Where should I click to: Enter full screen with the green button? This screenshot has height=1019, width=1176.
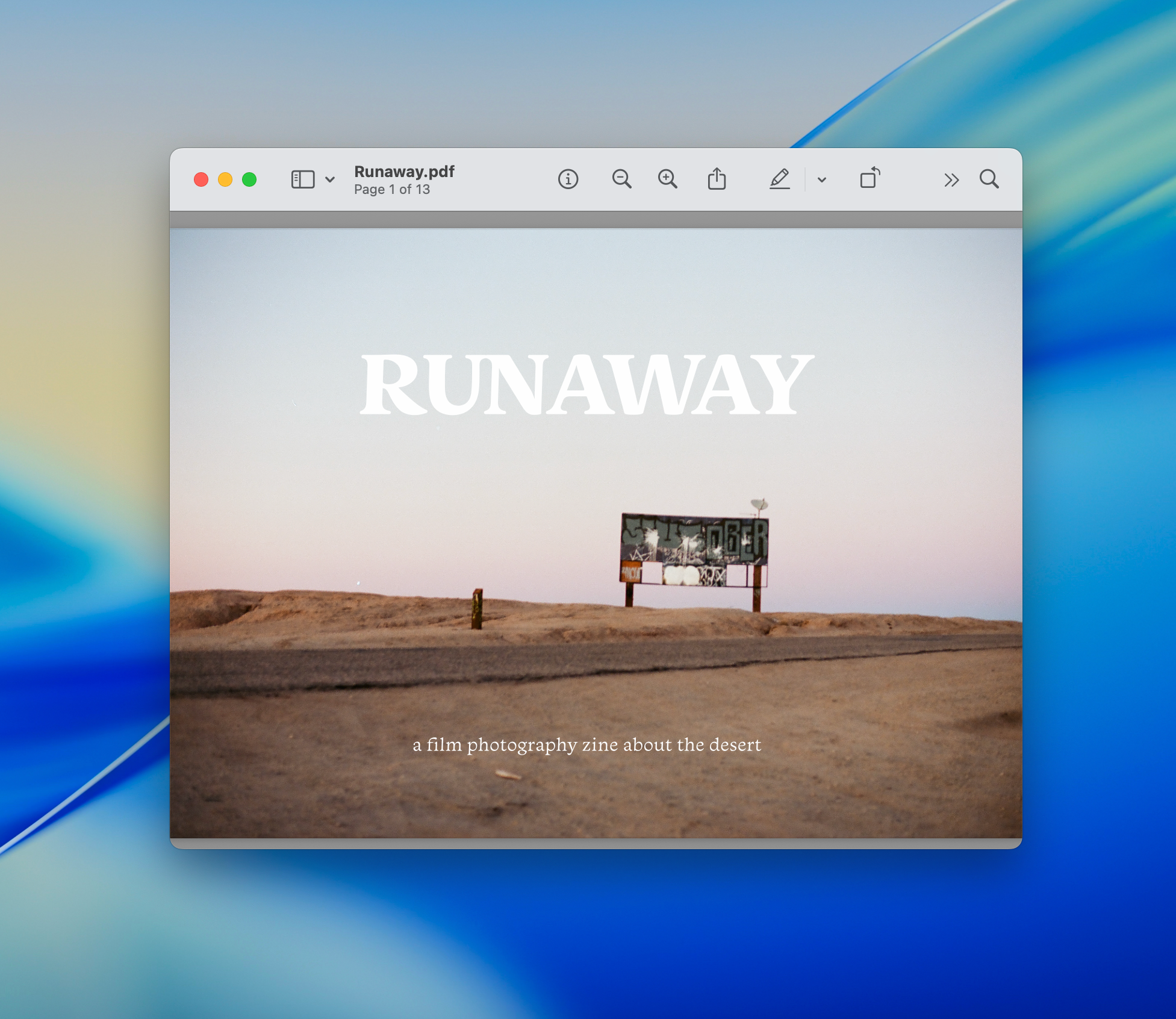click(x=249, y=179)
